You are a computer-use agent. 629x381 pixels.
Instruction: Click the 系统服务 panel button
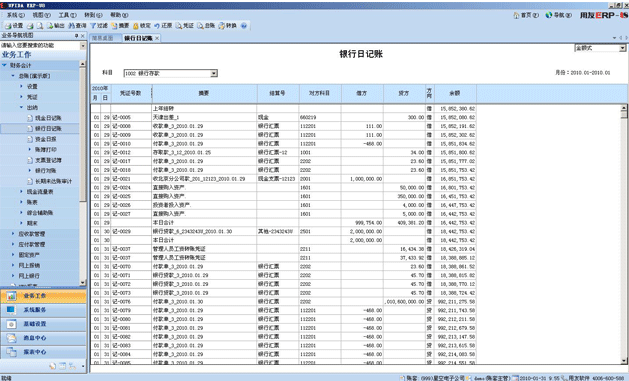pos(43,310)
